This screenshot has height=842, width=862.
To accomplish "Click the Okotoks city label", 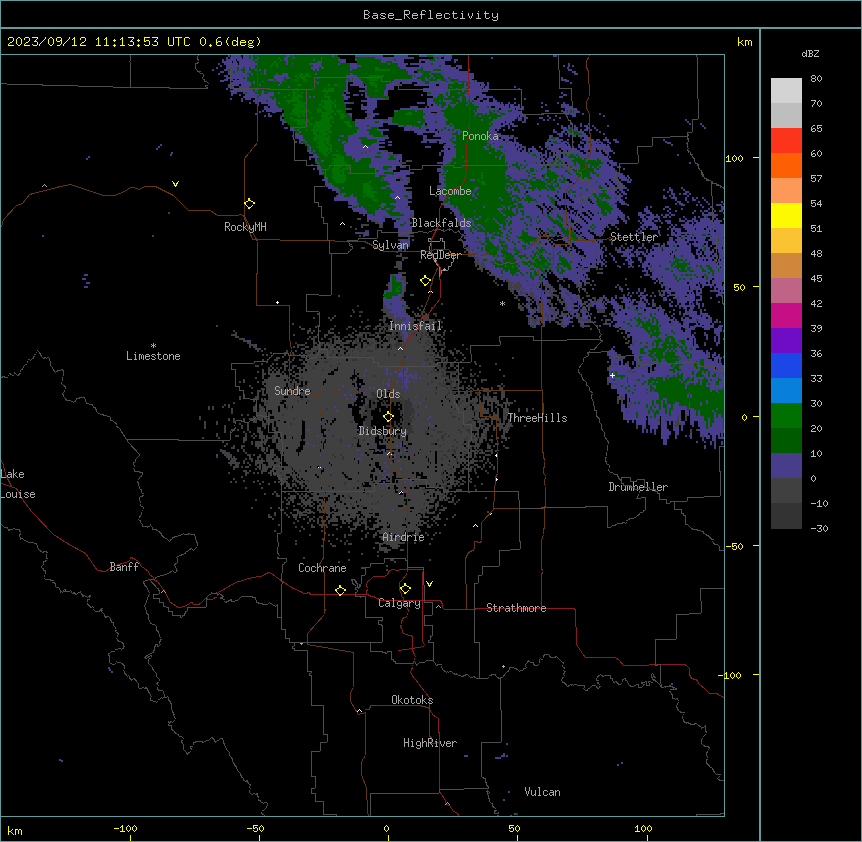I will pyautogui.click(x=412, y=700).
